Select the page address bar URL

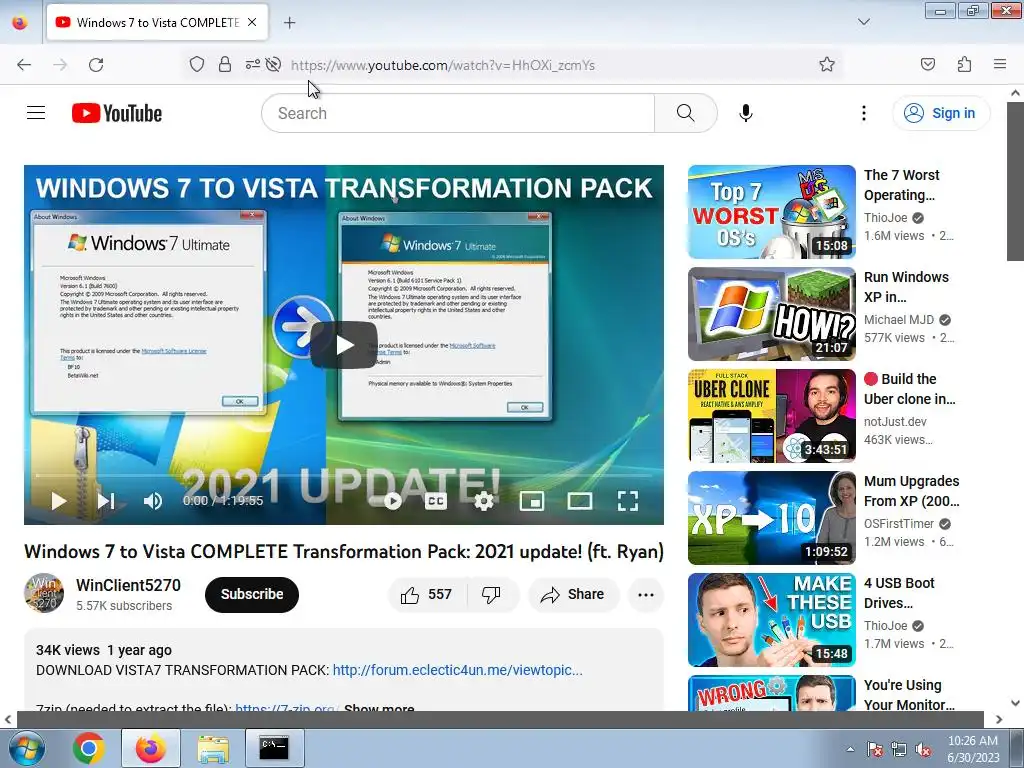coord(443,65)
